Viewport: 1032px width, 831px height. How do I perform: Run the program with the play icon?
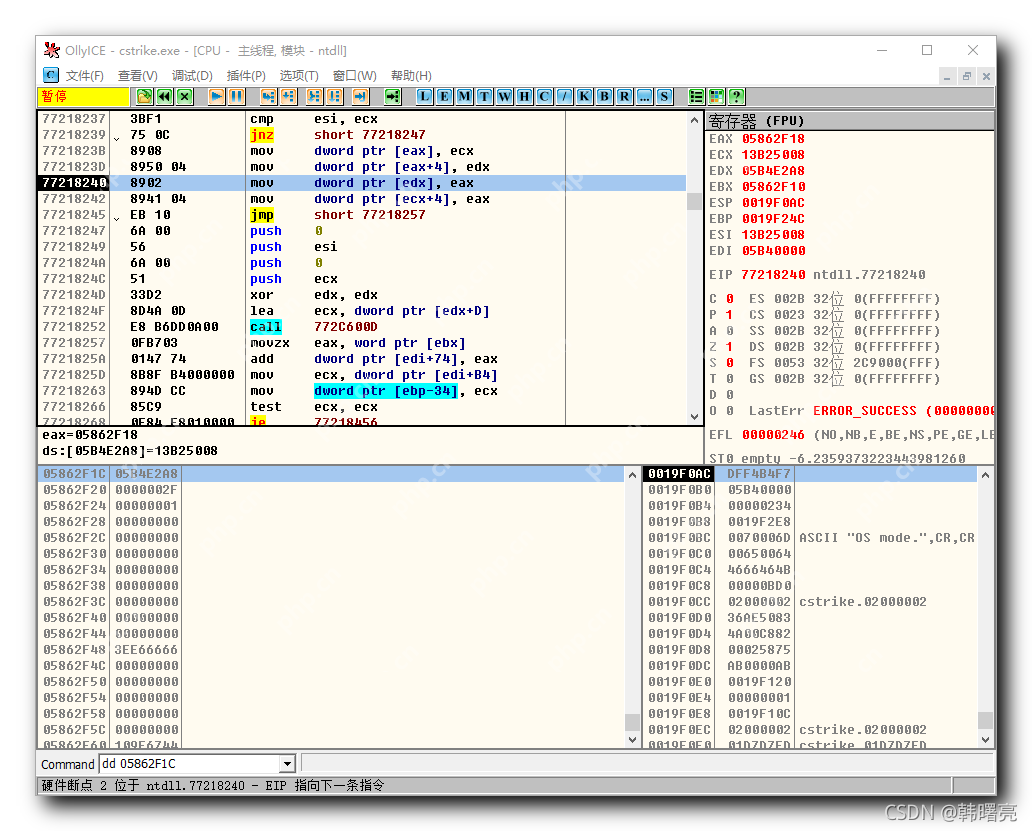click(216, 97)
